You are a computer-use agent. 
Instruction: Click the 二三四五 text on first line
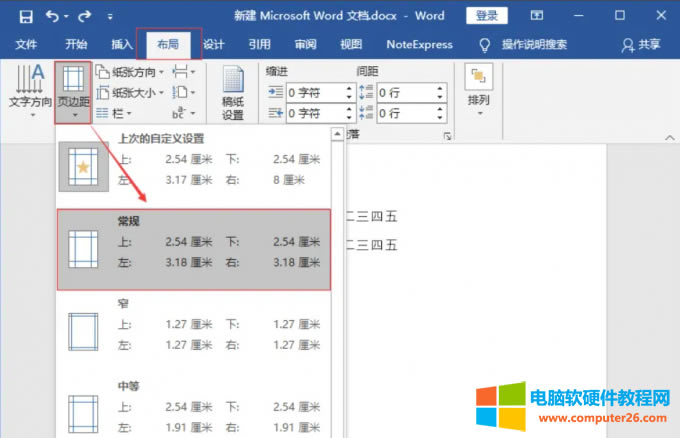(x=372, y=216)
